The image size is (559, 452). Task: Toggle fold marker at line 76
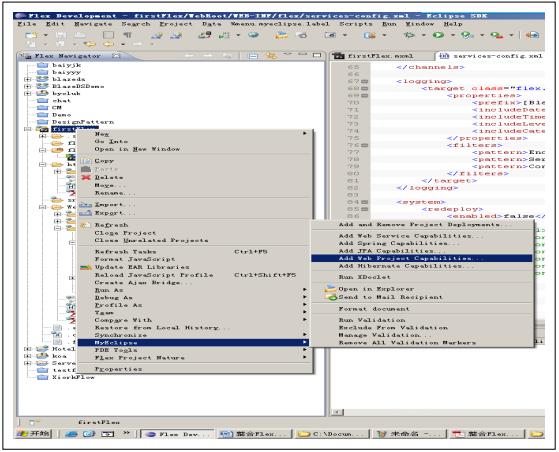pyautogui.click(x=364, y=145)
